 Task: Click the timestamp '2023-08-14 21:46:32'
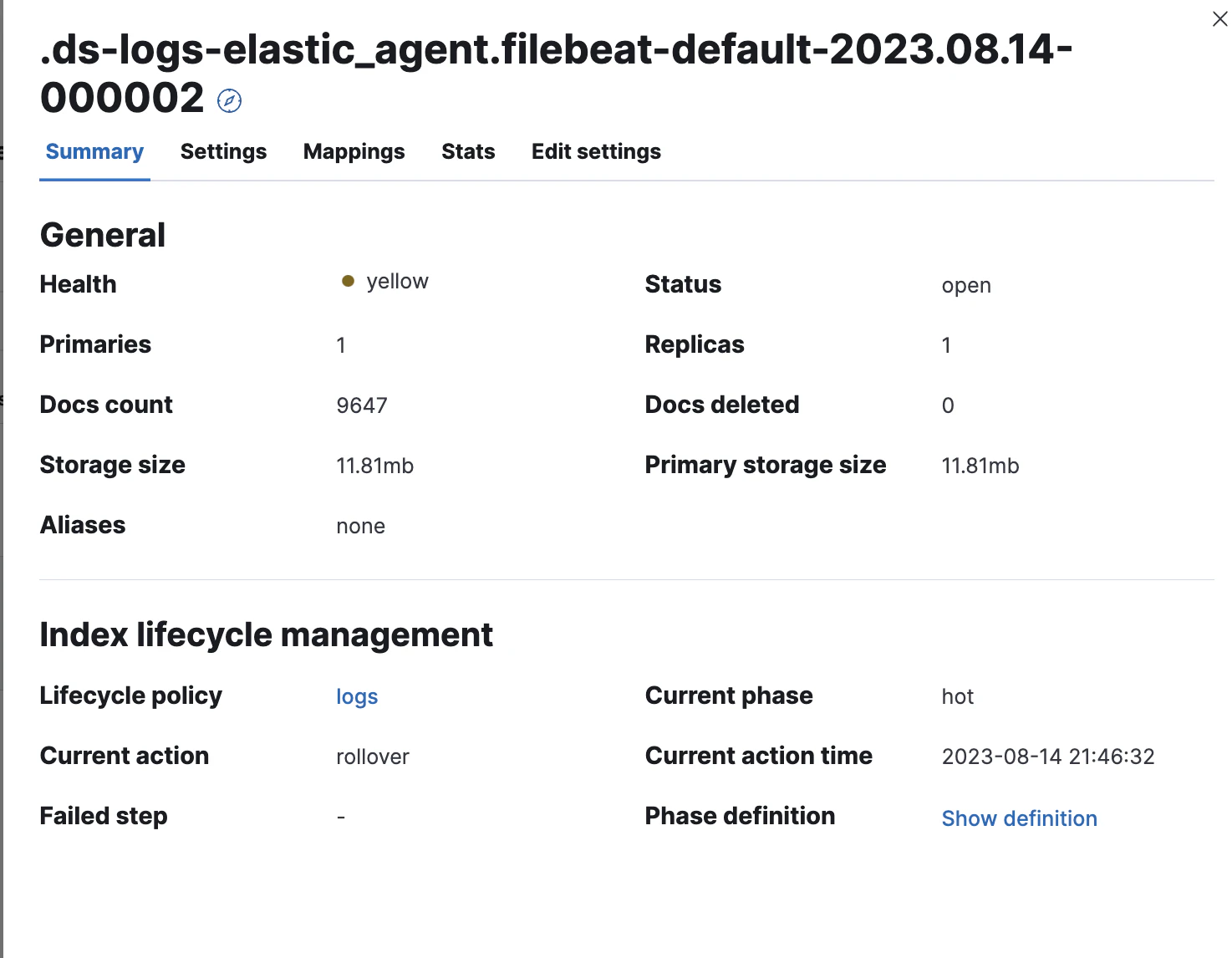point(1048,757)
